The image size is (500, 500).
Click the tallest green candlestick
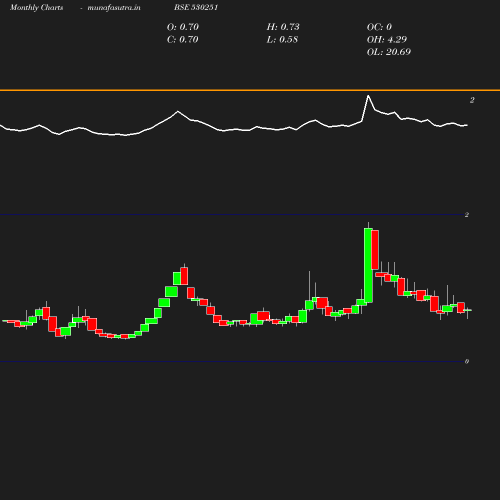[368, 265]
